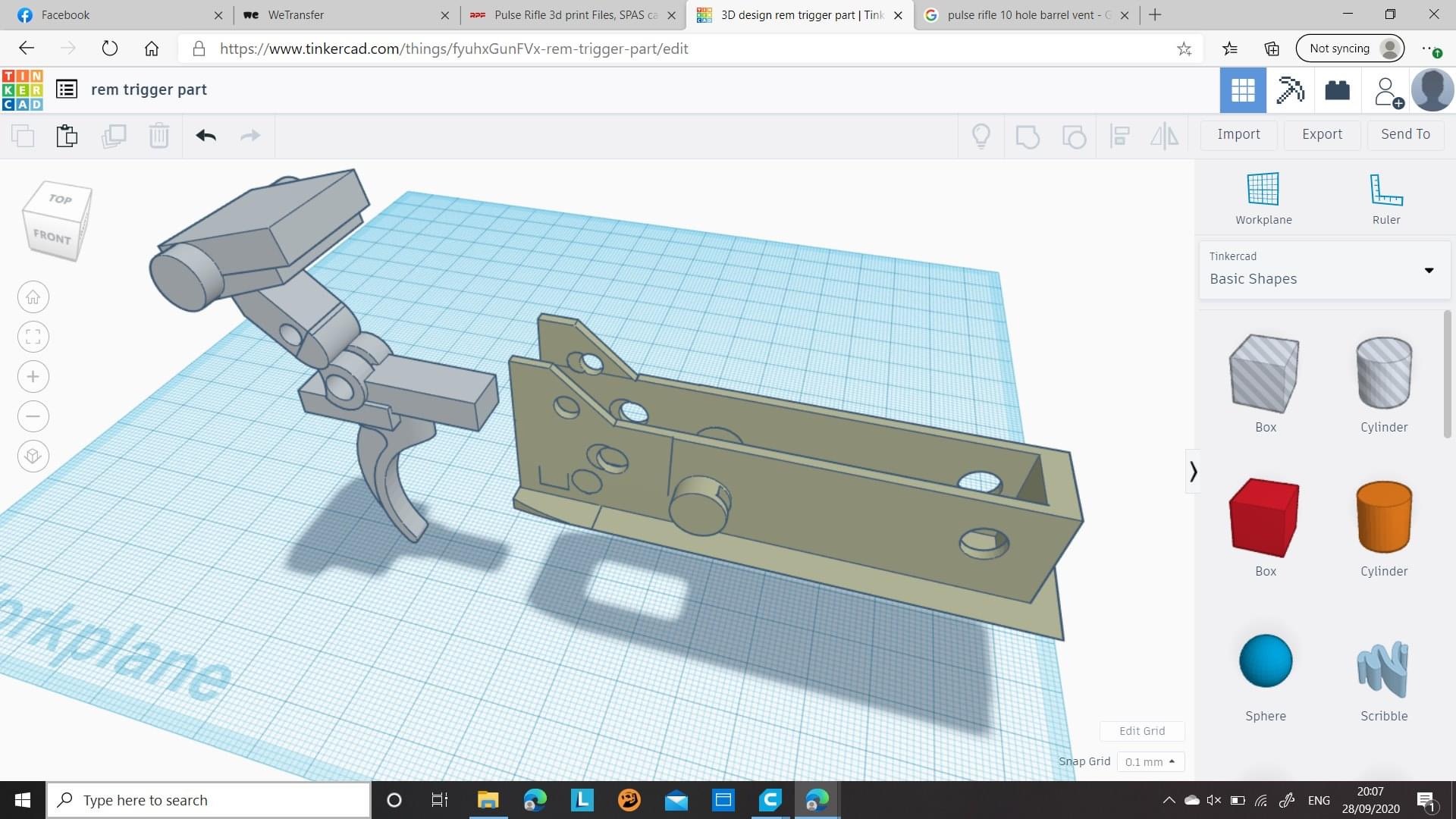
Task: Switch to the Facebook tab
Action: (116, 15)
